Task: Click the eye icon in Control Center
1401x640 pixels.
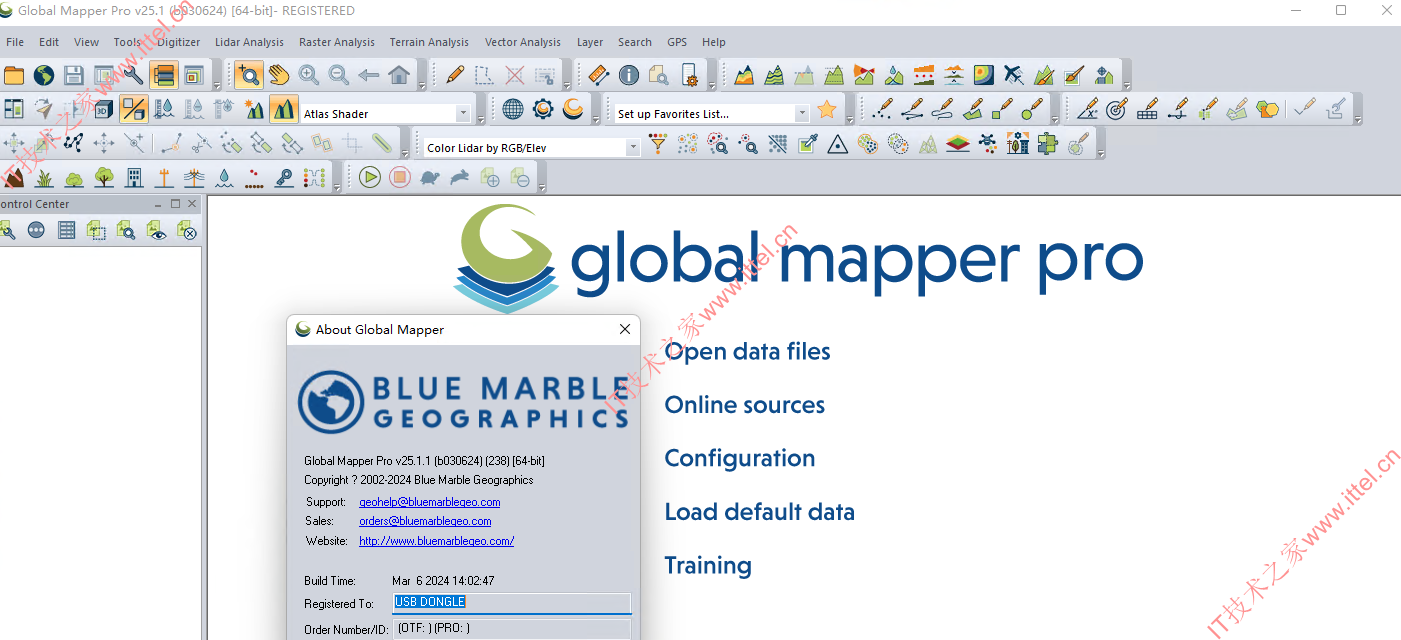Action: tap(157, 231)
